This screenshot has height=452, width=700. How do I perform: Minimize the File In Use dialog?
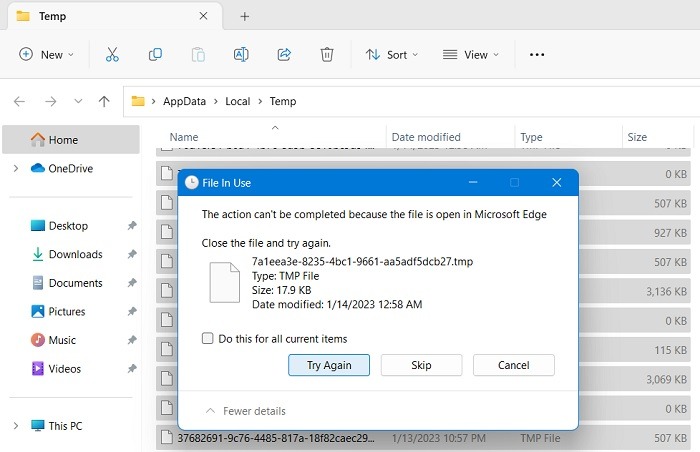click(473, 182)
